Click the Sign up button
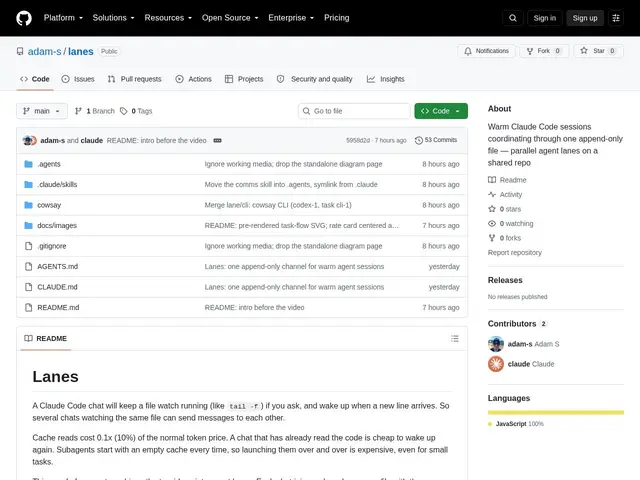This screenshot has height=480, width=640. [x=584, y=18]
